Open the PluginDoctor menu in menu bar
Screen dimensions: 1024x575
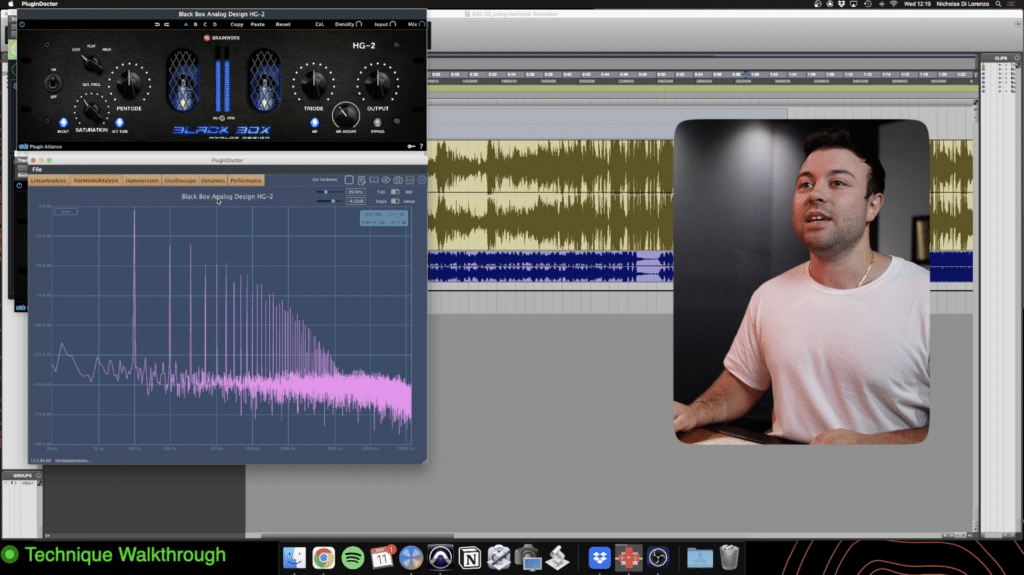tap(39, 4)
